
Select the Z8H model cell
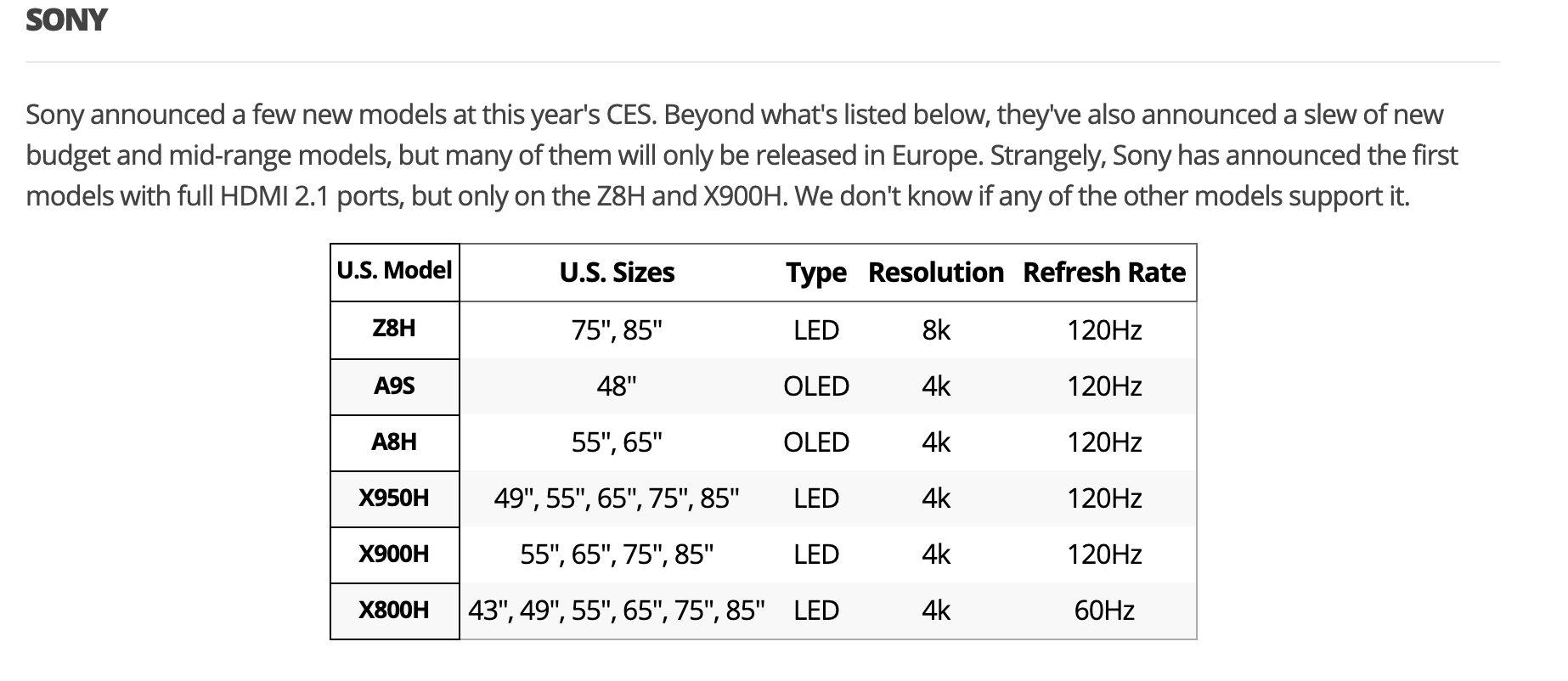(395, 329)
